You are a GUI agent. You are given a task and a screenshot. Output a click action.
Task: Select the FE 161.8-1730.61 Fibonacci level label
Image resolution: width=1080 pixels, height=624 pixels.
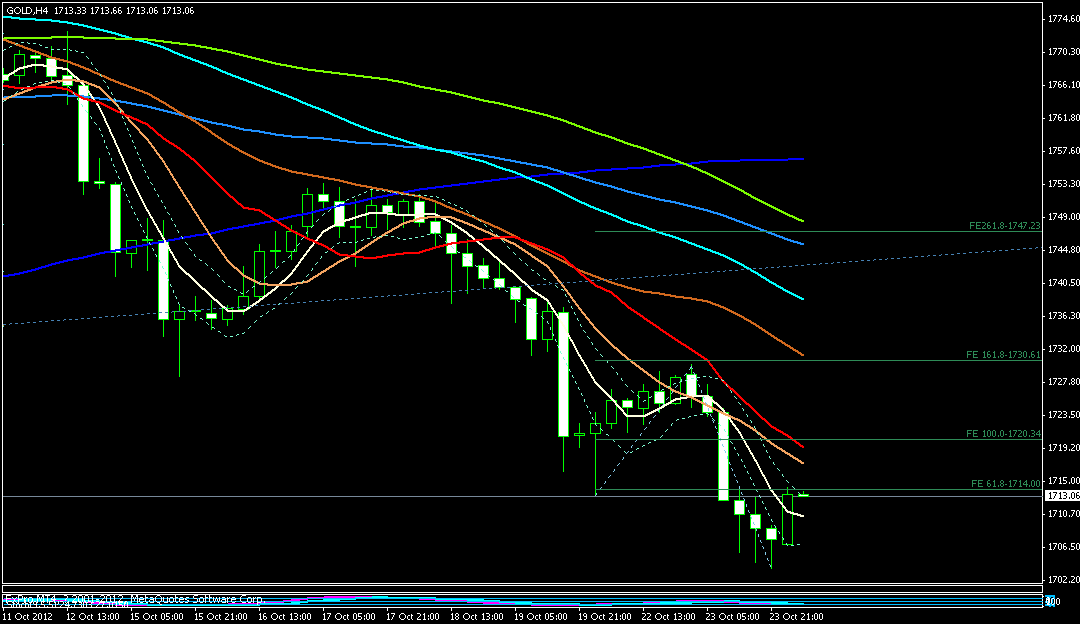click(1003, 355)
